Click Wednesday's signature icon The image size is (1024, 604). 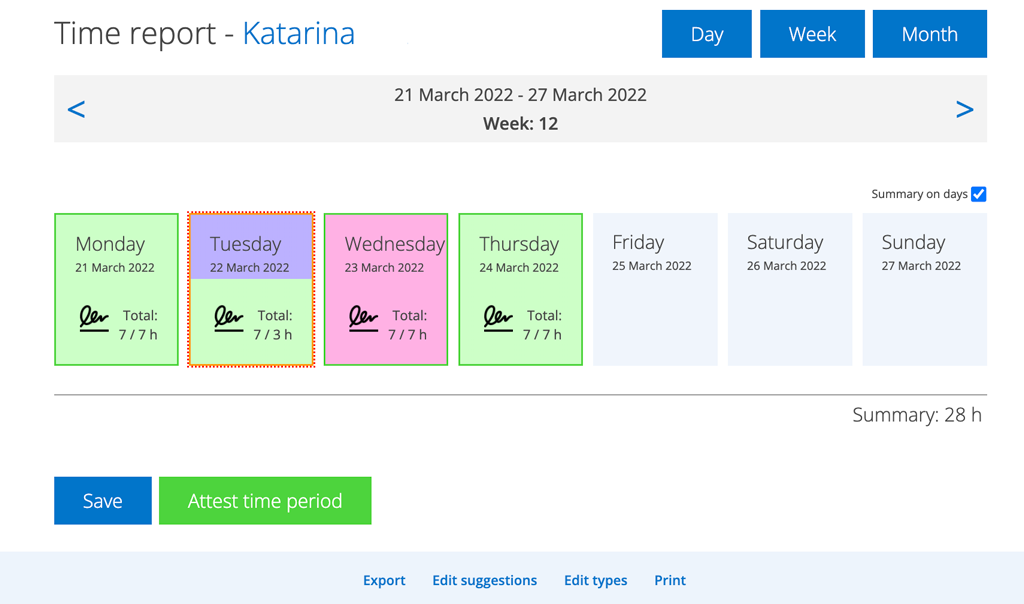[363, 320]
